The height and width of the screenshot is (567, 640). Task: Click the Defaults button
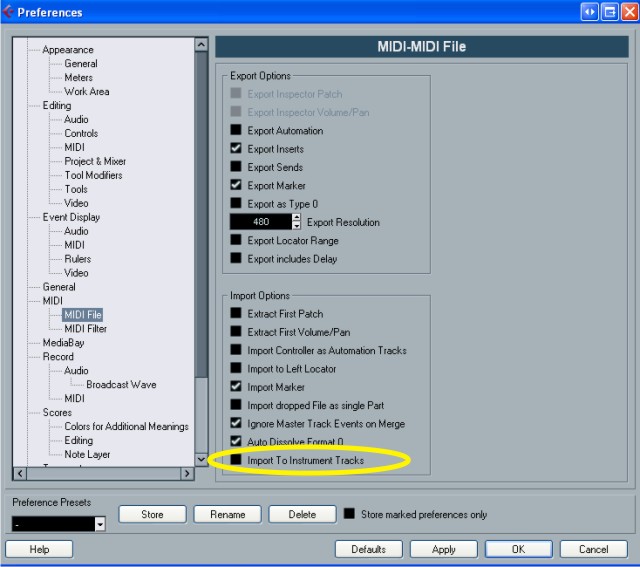click(x=368, y=549)
